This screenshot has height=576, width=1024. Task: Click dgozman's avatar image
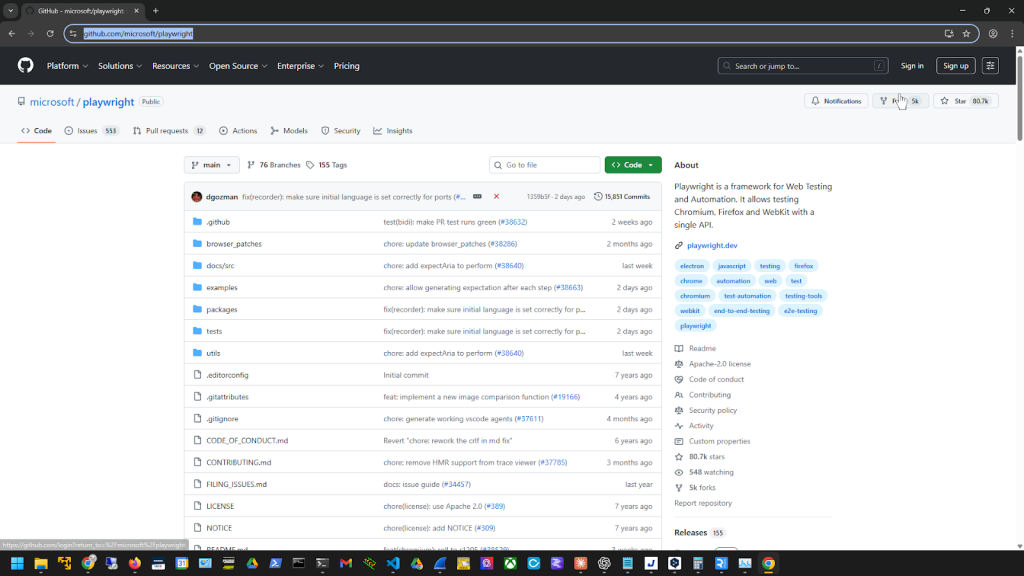[x=197, y=197]
